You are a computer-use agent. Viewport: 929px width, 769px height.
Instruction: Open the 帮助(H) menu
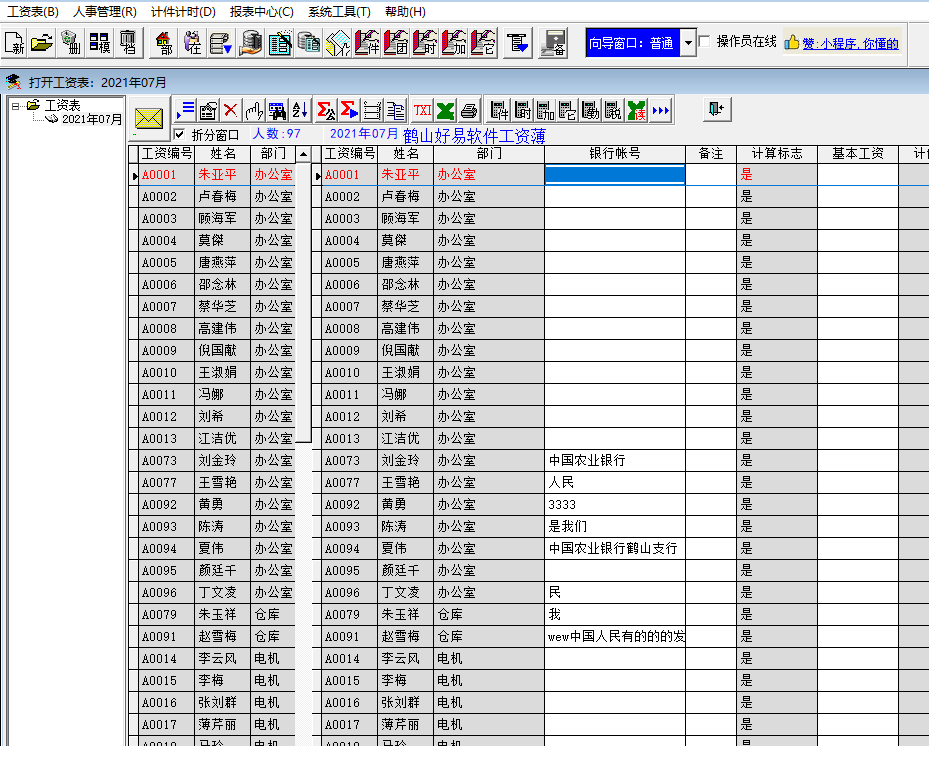[x=405, y=11]
